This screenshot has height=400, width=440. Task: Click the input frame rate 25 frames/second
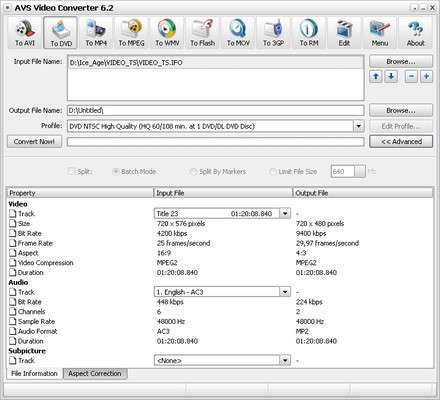click(183, 243)
